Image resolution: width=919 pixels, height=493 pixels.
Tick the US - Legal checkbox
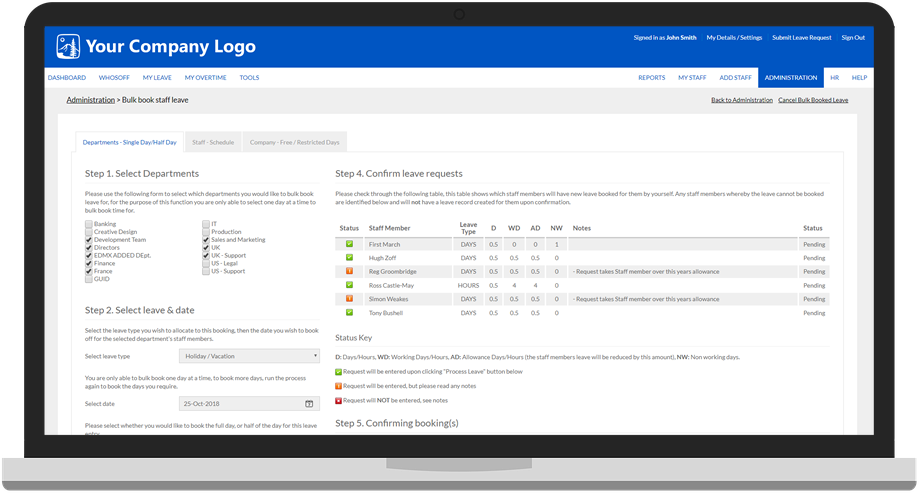(206, 263)
